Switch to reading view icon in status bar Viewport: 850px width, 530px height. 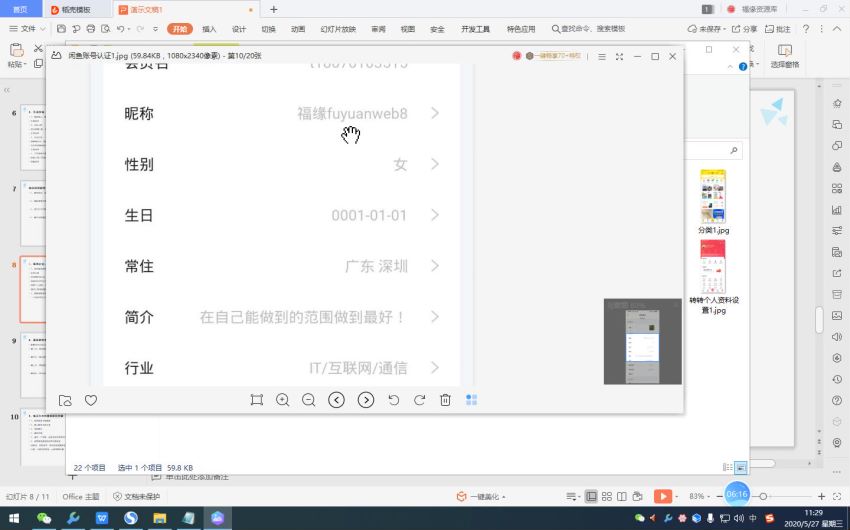[x=622, y=496]
